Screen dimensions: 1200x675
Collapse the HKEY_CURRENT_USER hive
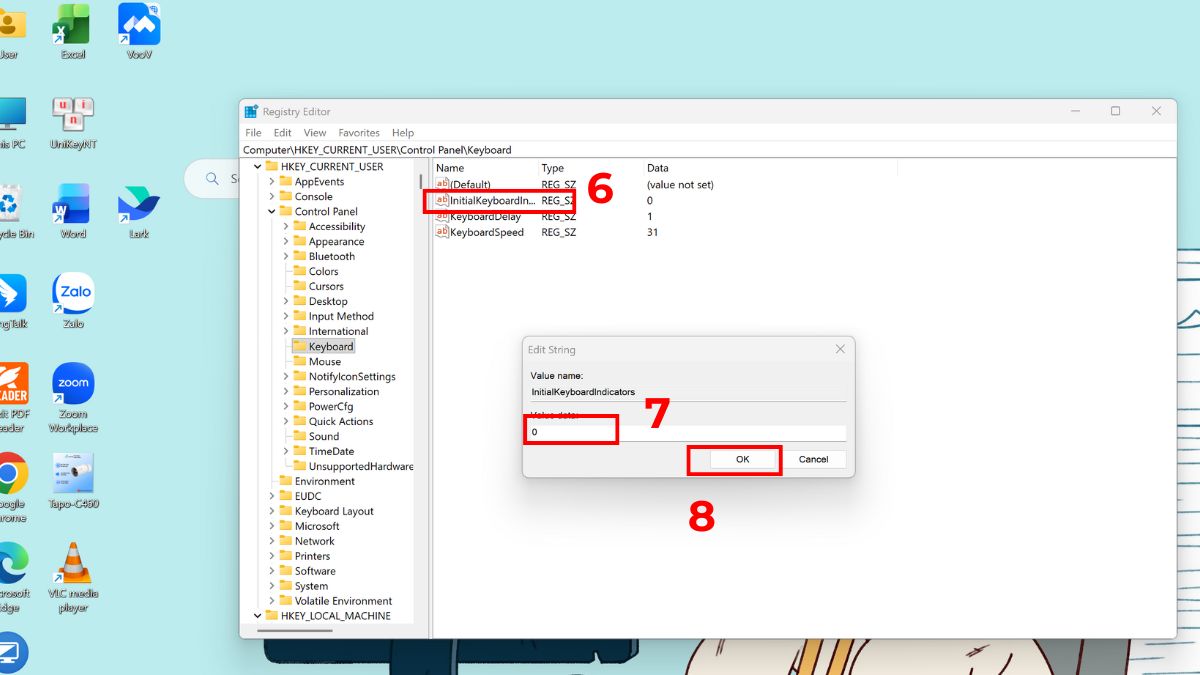pos(258,167)
